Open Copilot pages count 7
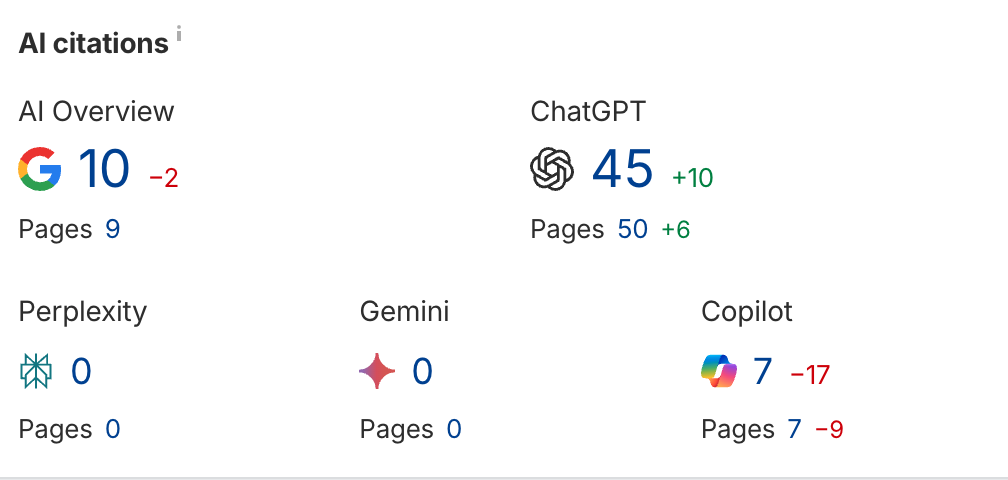Image resolution: width=1008 pixels, height=480 pixels. (x=794, y=430)
